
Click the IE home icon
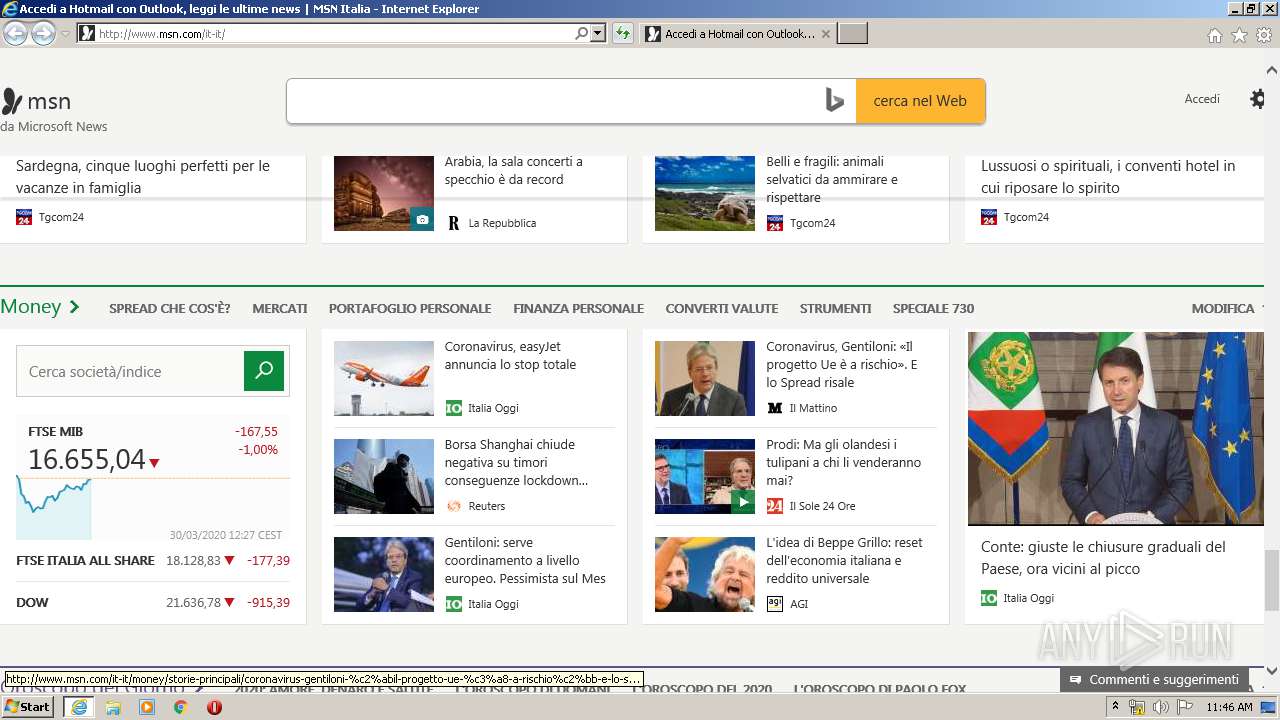click(x=1214, y=35)
